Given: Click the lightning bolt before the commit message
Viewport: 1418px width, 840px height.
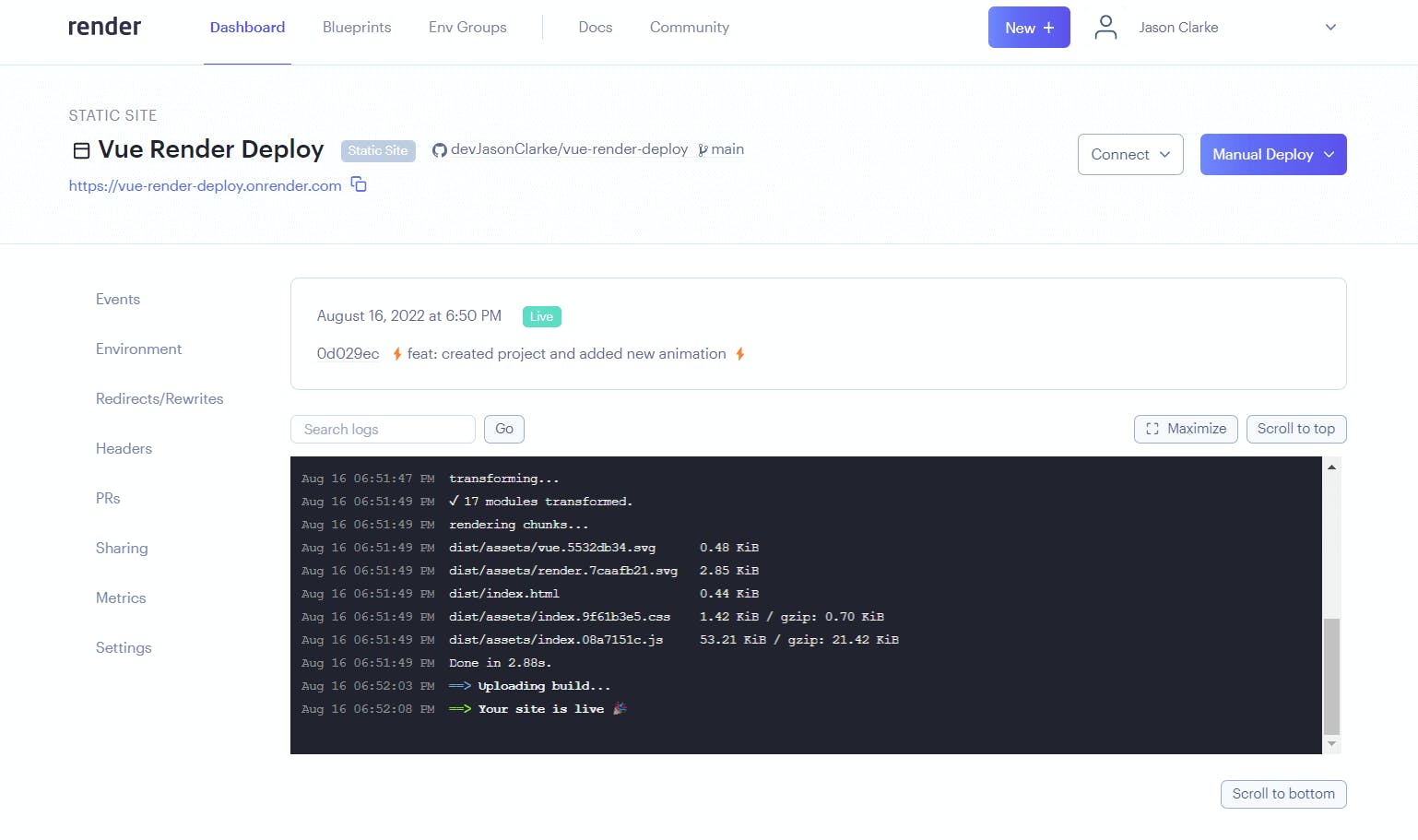Looking at the screenshot, I should pos(397,354).
